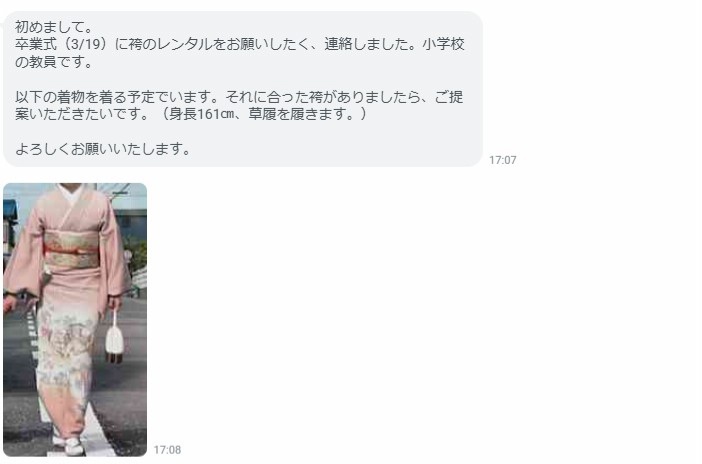Click the word 卒業式 in the message
Screen dimensions: 702x464
pos(36,44)
